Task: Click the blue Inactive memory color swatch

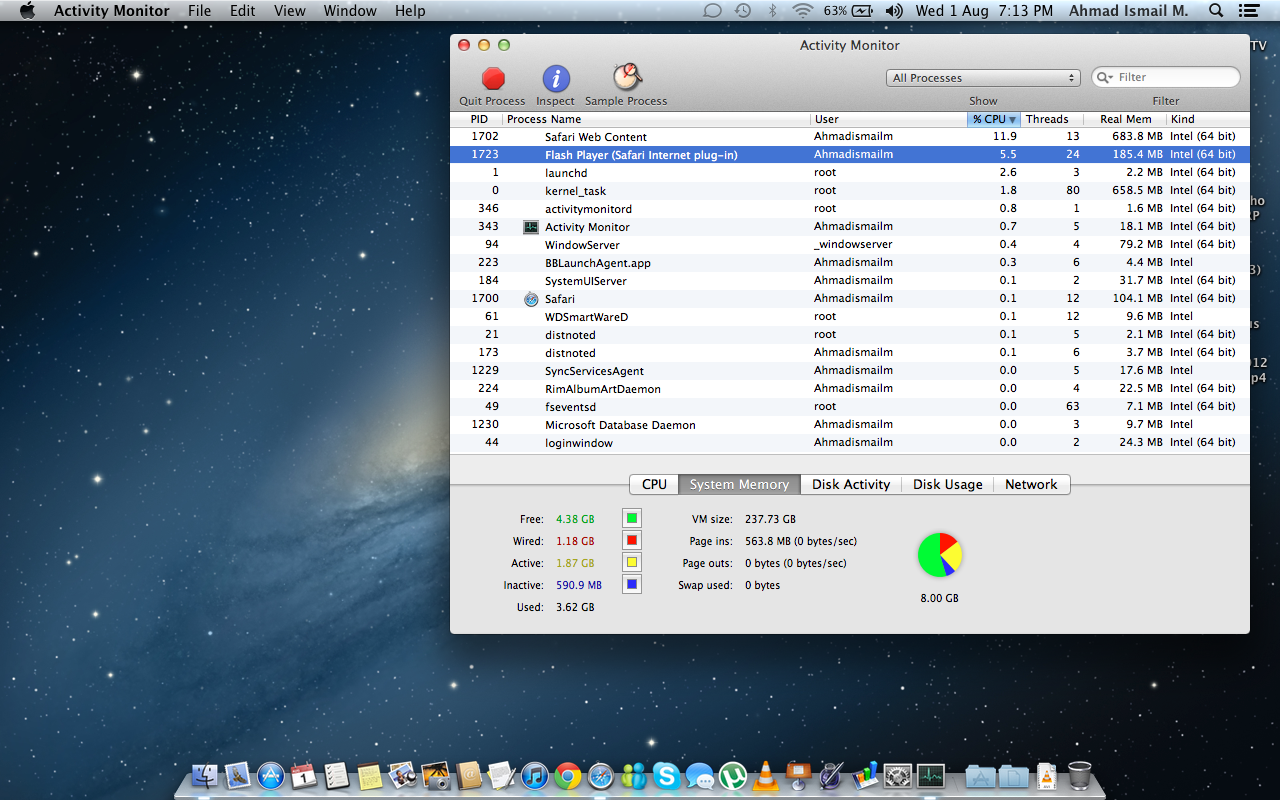Action: coord(632,584)
